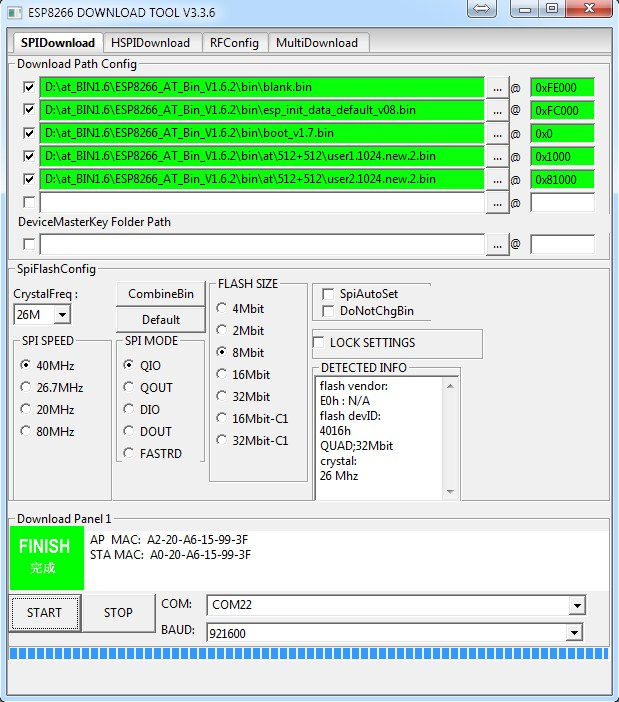Click the Default button
The image size is (619, 702).
[161, 320]
